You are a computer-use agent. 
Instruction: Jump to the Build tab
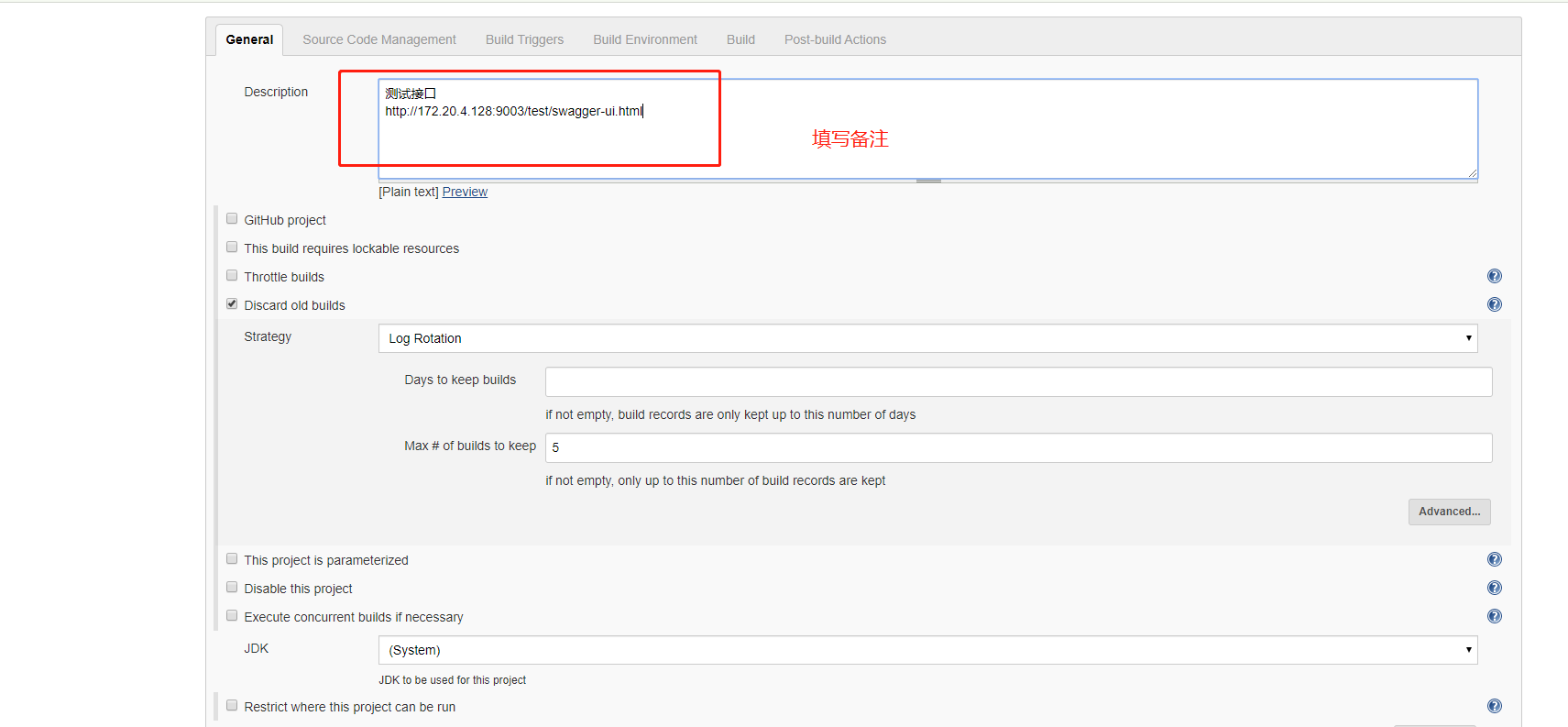(740, 39)
